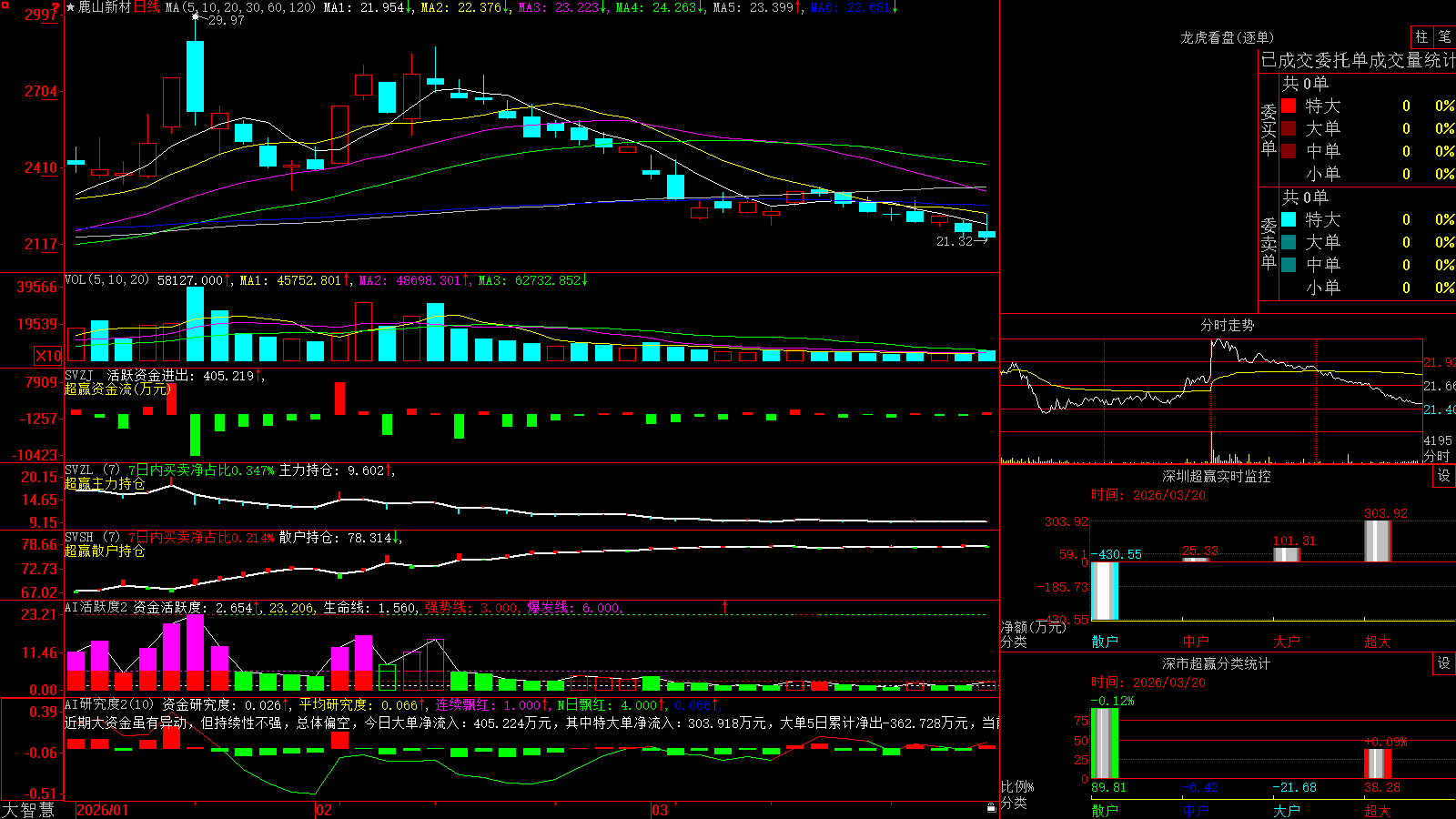Select the SVSH (7) indicator label

click(92, 538)
